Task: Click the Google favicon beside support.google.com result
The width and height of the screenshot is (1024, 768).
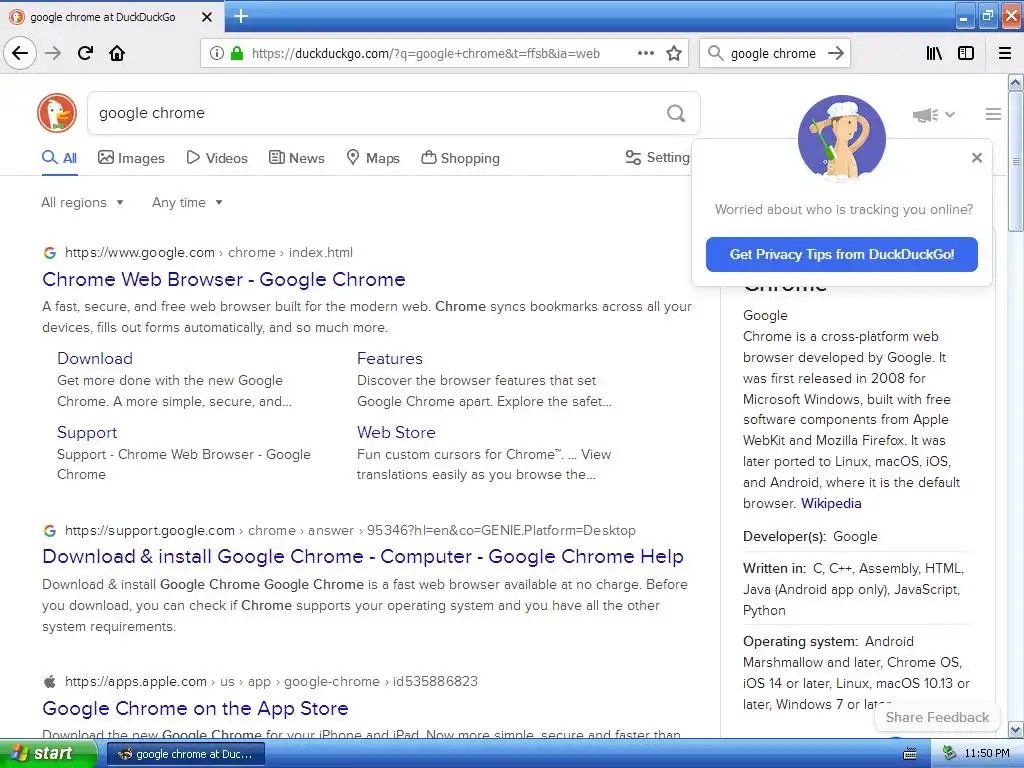Action: tap(50, 531)
